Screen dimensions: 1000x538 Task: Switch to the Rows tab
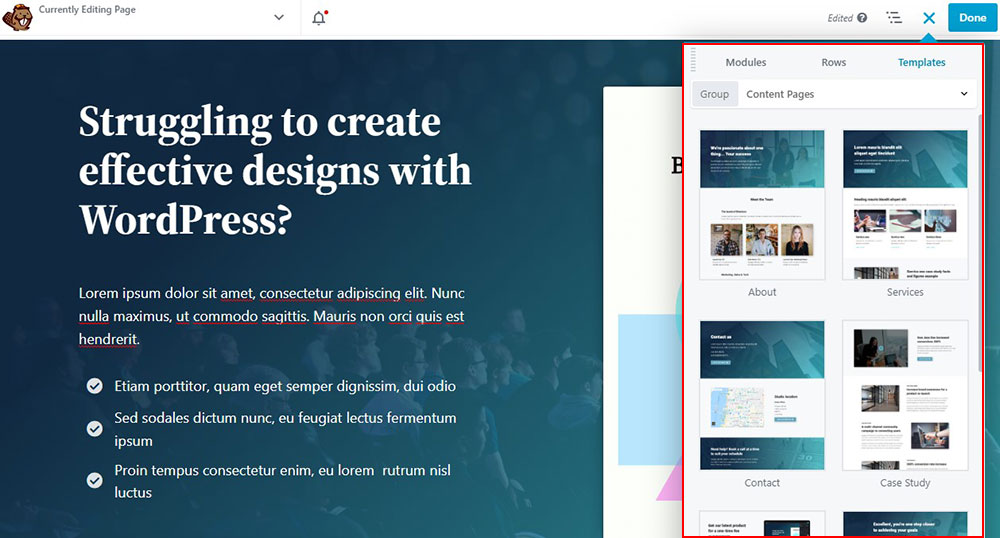(834, 62)
